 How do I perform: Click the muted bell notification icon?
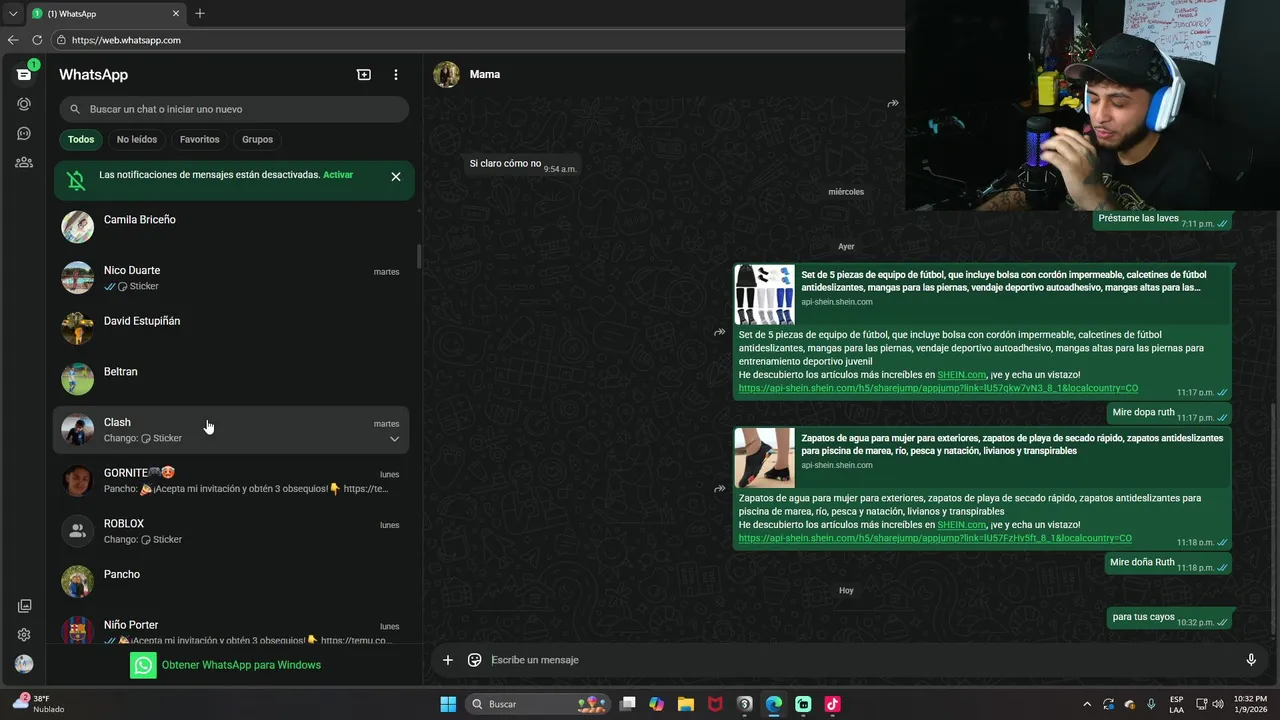point(76,180)
